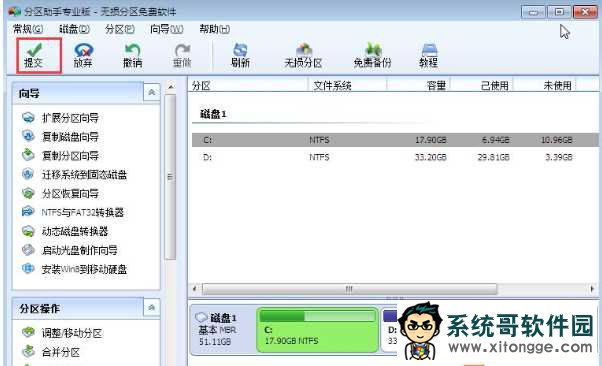Open 迁移系统到固态磁盘 wizard
The height and width of the screenshot is (366, 602).
coord(84,175)
